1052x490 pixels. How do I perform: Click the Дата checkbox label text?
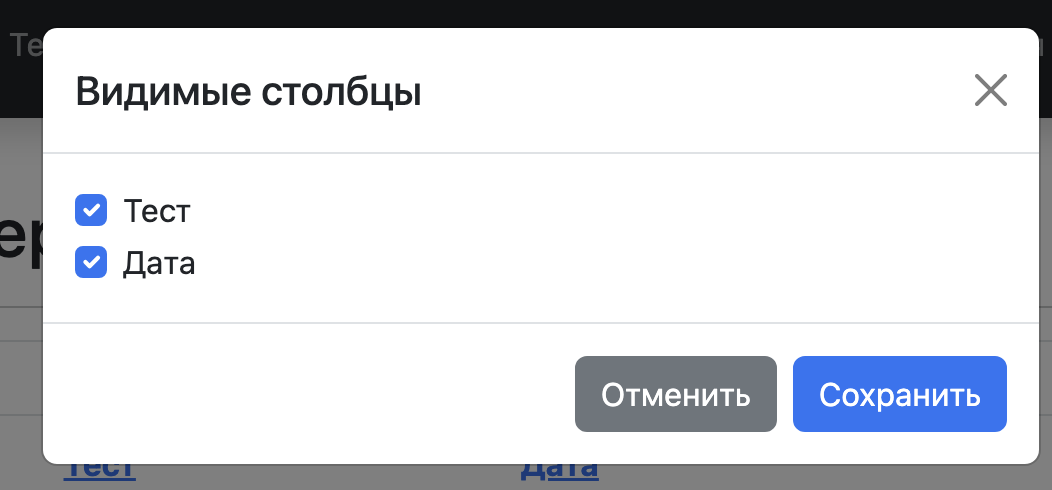pyautogui.click(x=159, y=264)
